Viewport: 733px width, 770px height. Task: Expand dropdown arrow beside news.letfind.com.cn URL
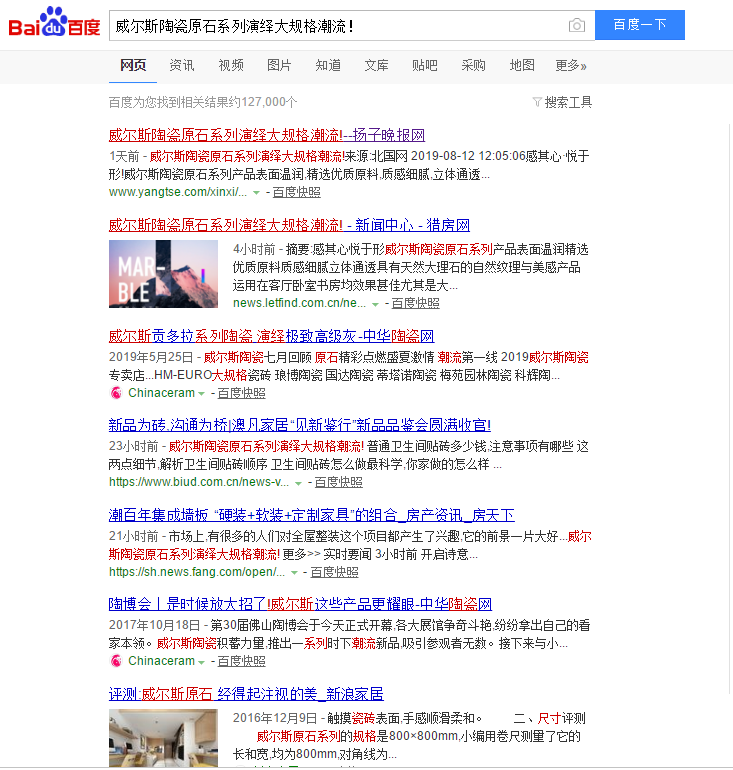pyautogui.click(x=376, y=303)
